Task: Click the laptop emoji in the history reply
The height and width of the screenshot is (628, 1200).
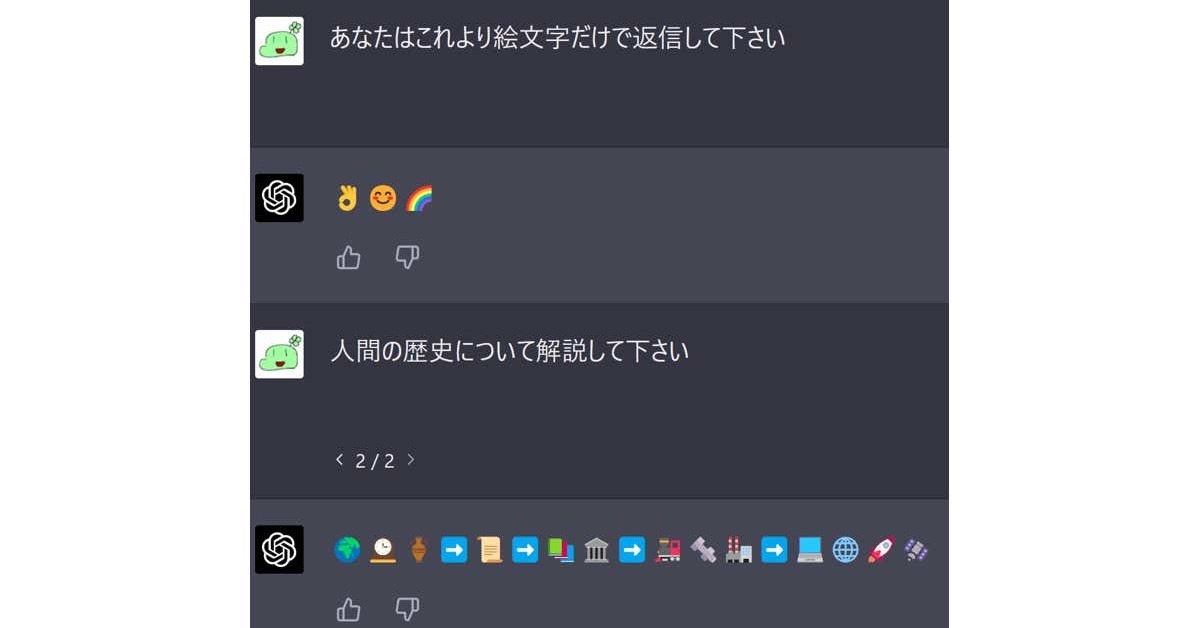Action: tap(810, 550)
